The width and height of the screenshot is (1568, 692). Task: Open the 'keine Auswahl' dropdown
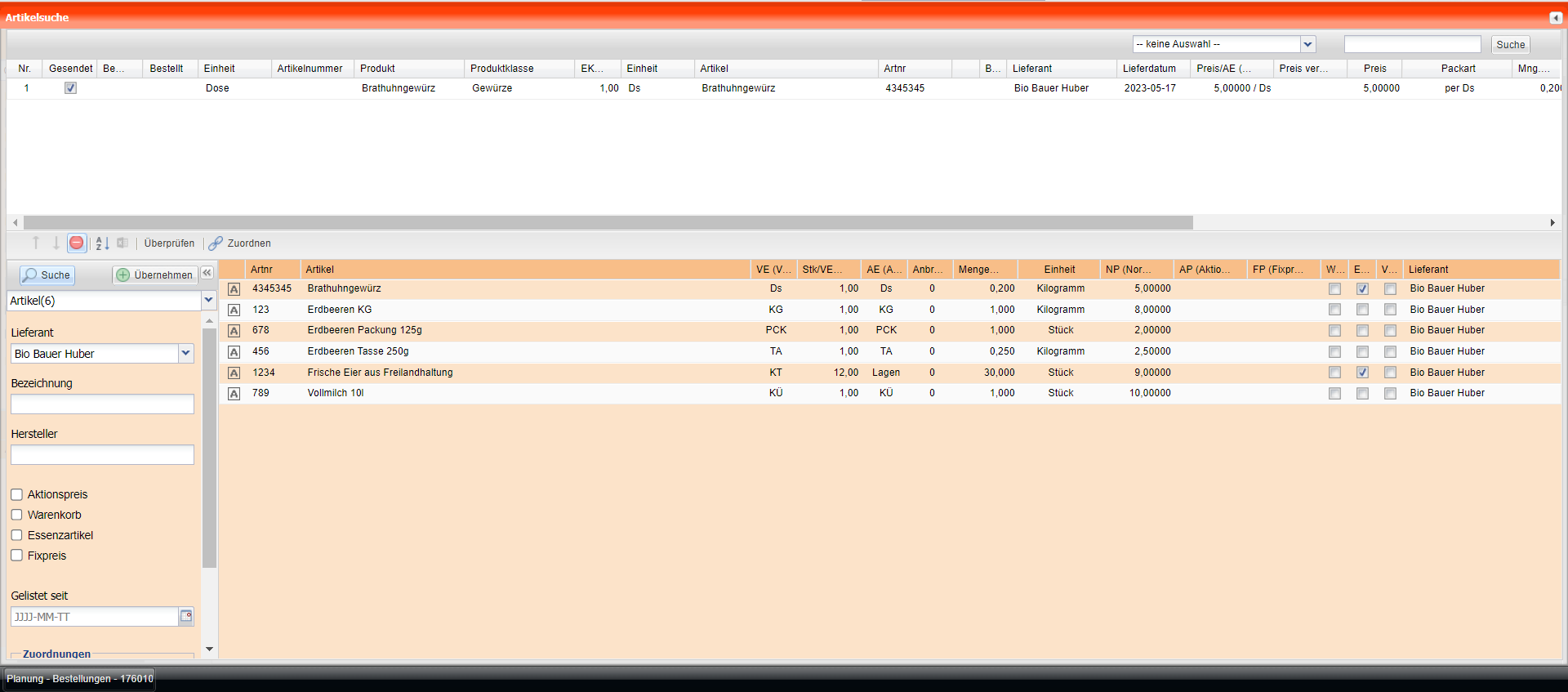(1307, 44)
